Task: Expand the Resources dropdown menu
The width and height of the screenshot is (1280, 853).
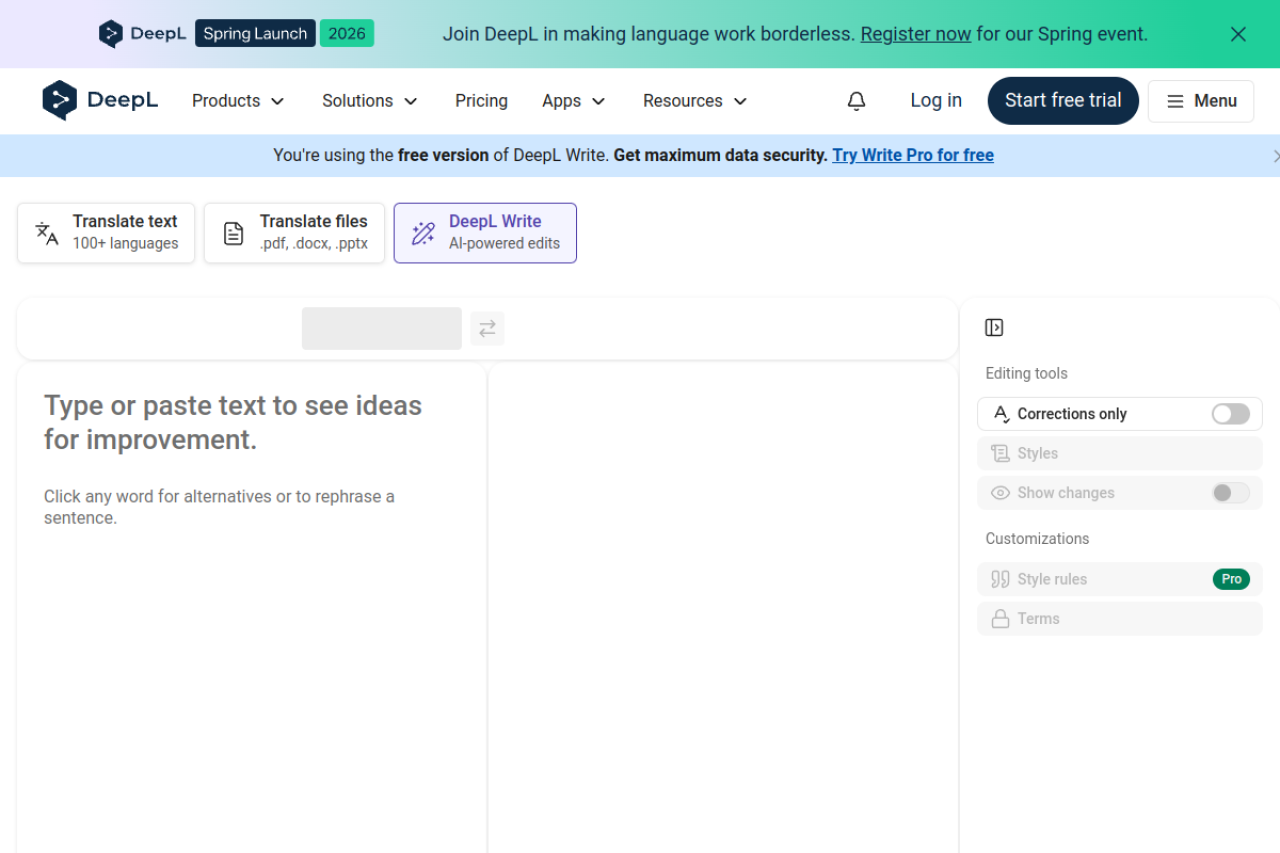Action: pos(695,101)
